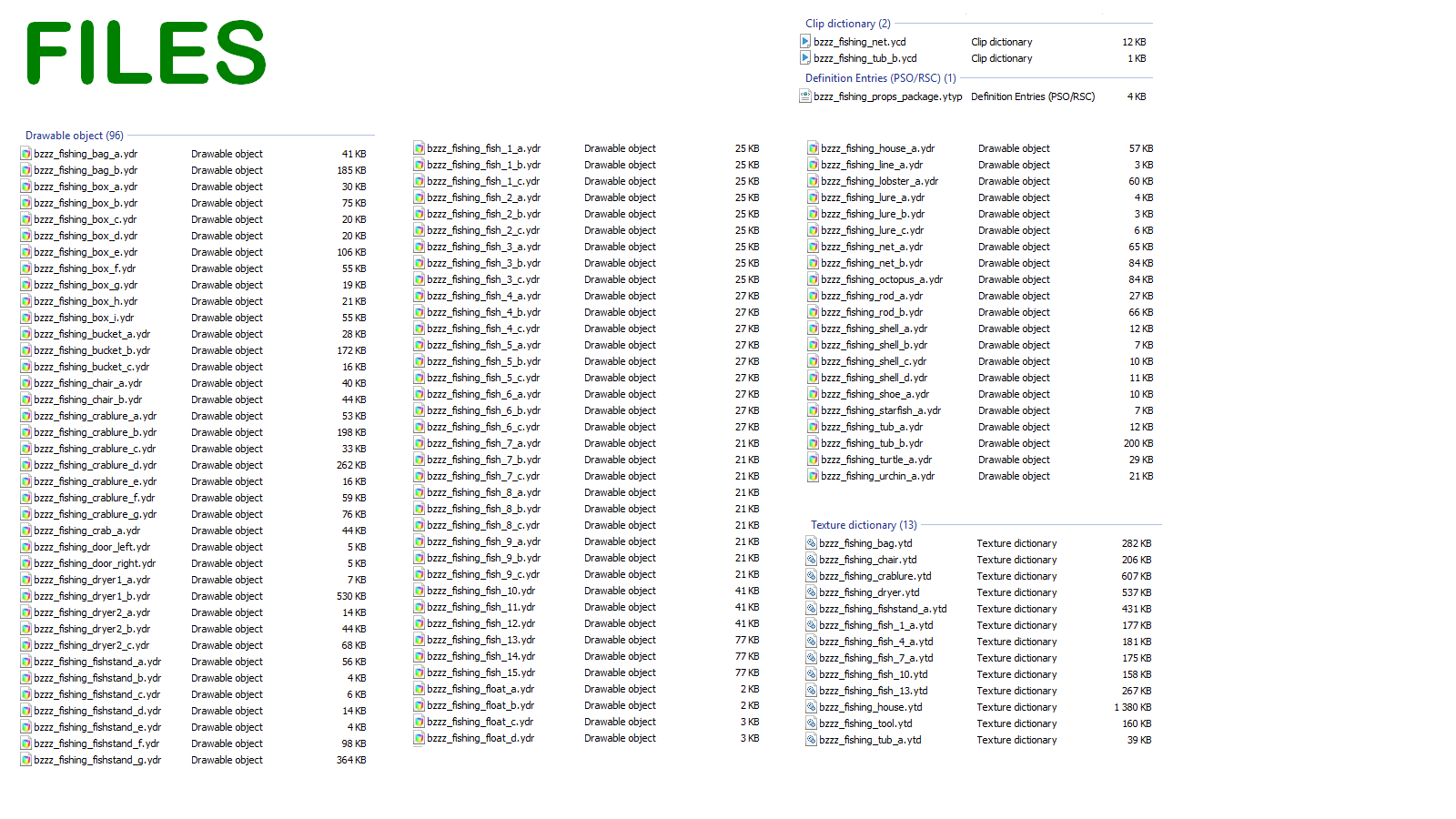Select the bzzz_fishing_octopus_a.ydr file name

click(881, 279)
